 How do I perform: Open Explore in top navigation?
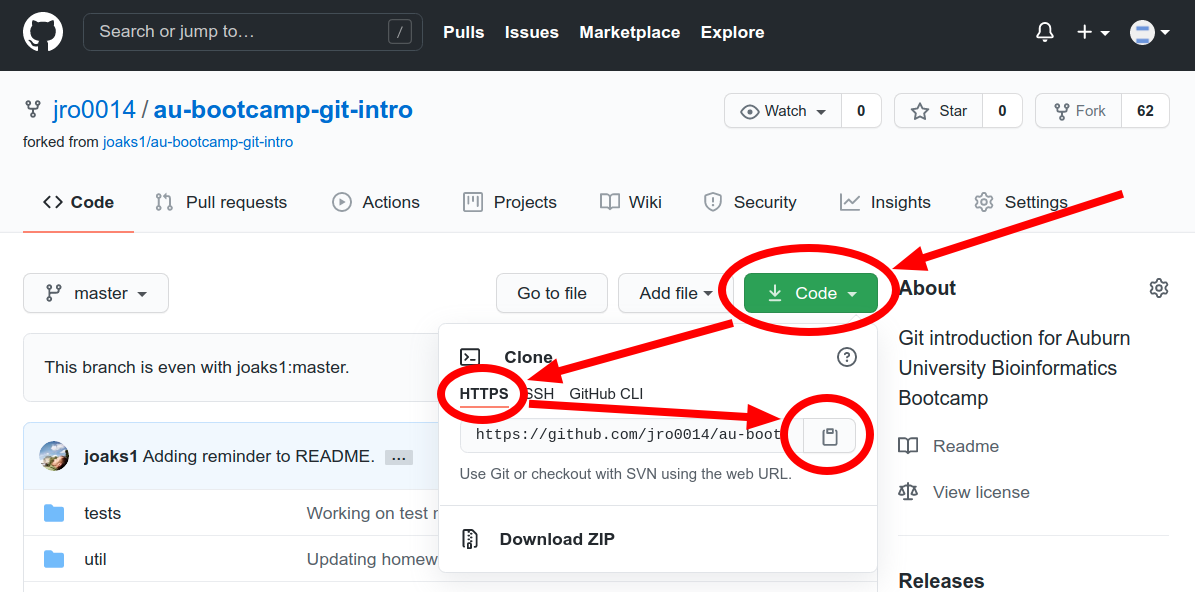pyautogui.click(x=732, y=32)
